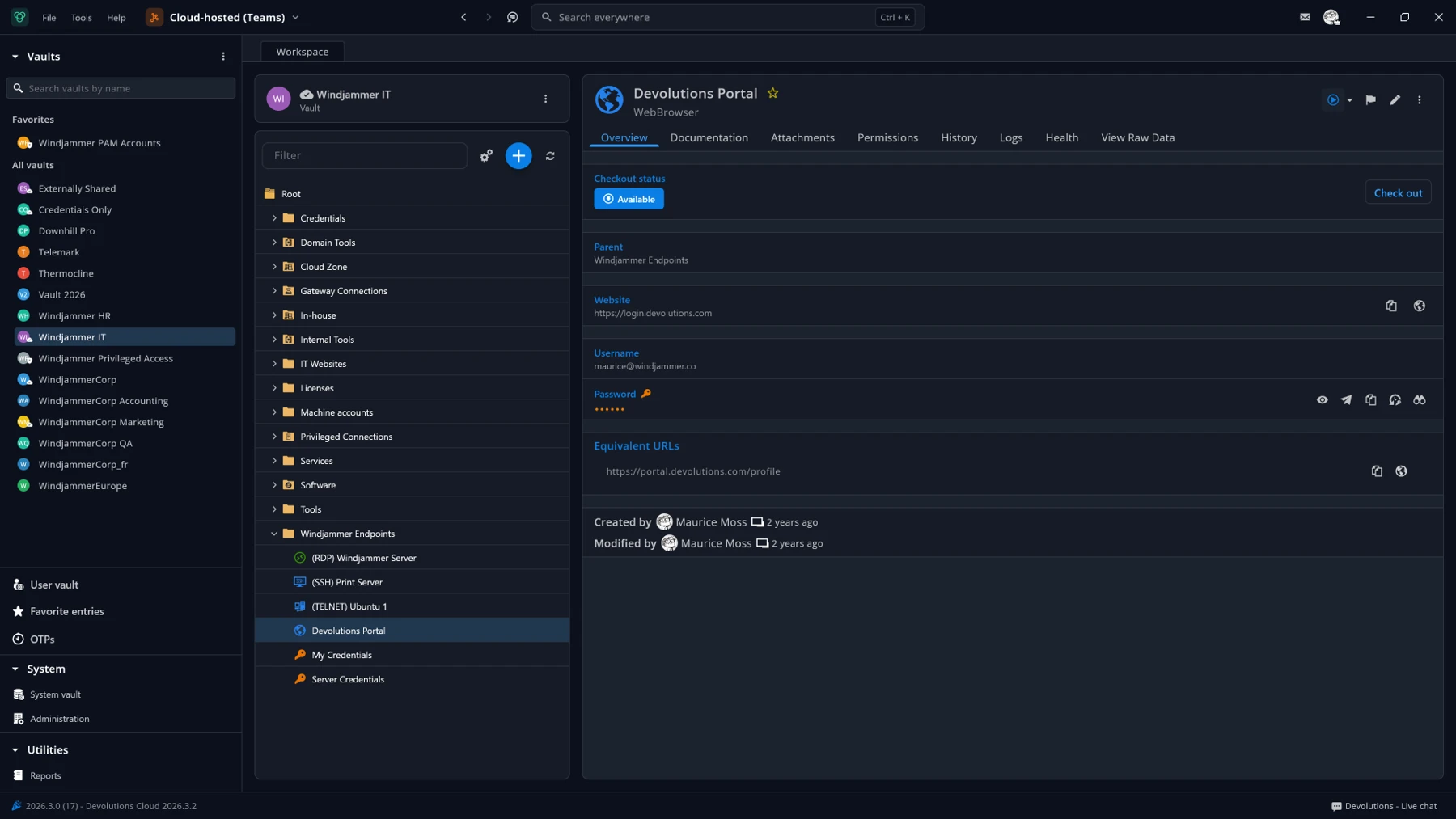
Task: Refresh the vault tree
Action: tap(550, 156)
